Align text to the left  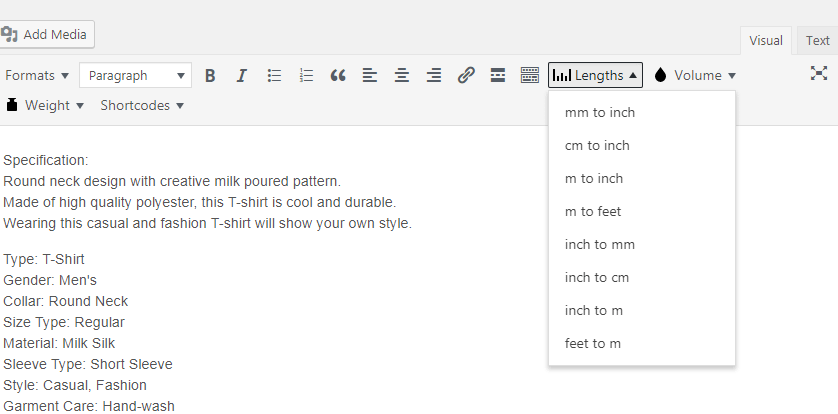point(370,75)
